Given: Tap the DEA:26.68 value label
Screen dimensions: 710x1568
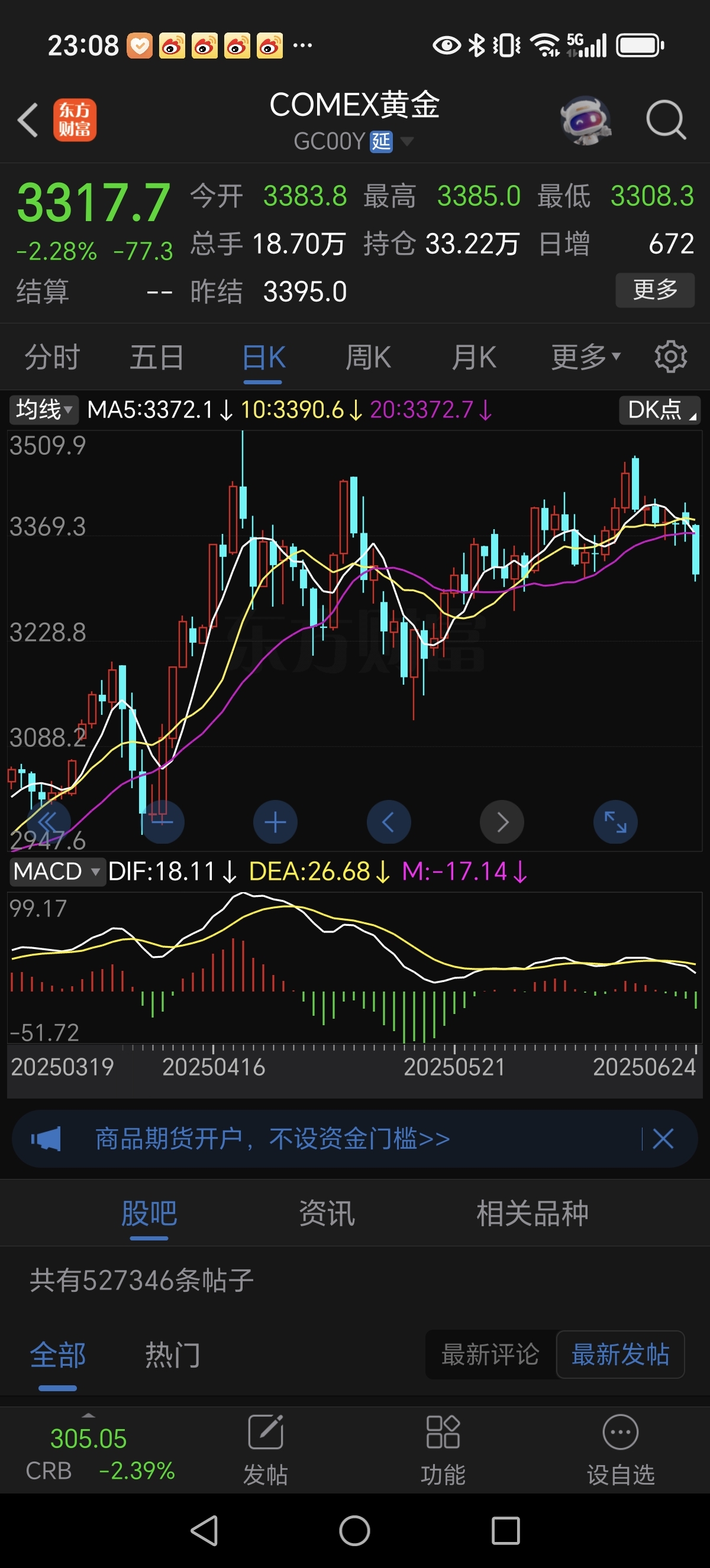Looking at the screenshot, I should tap(319, 871).
